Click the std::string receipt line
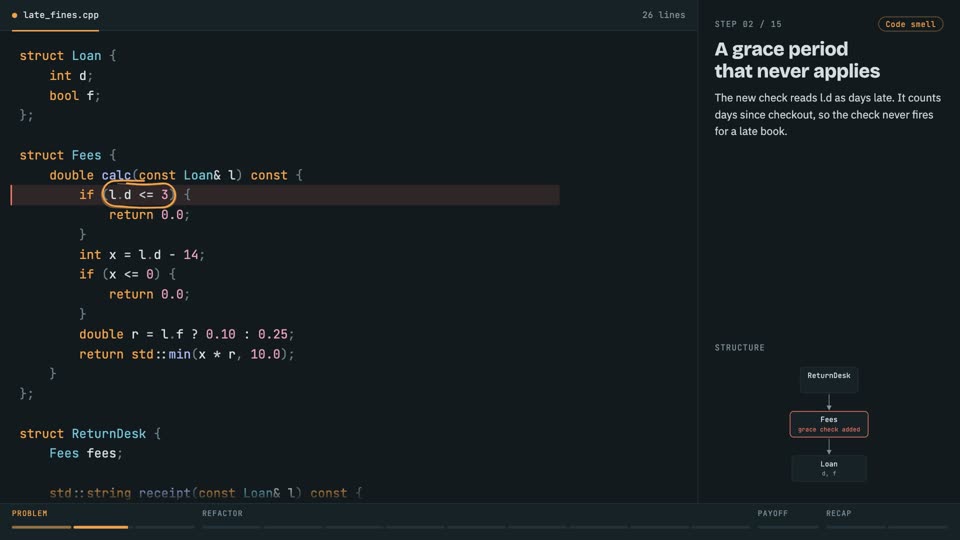960x540 pixels. 206,493
